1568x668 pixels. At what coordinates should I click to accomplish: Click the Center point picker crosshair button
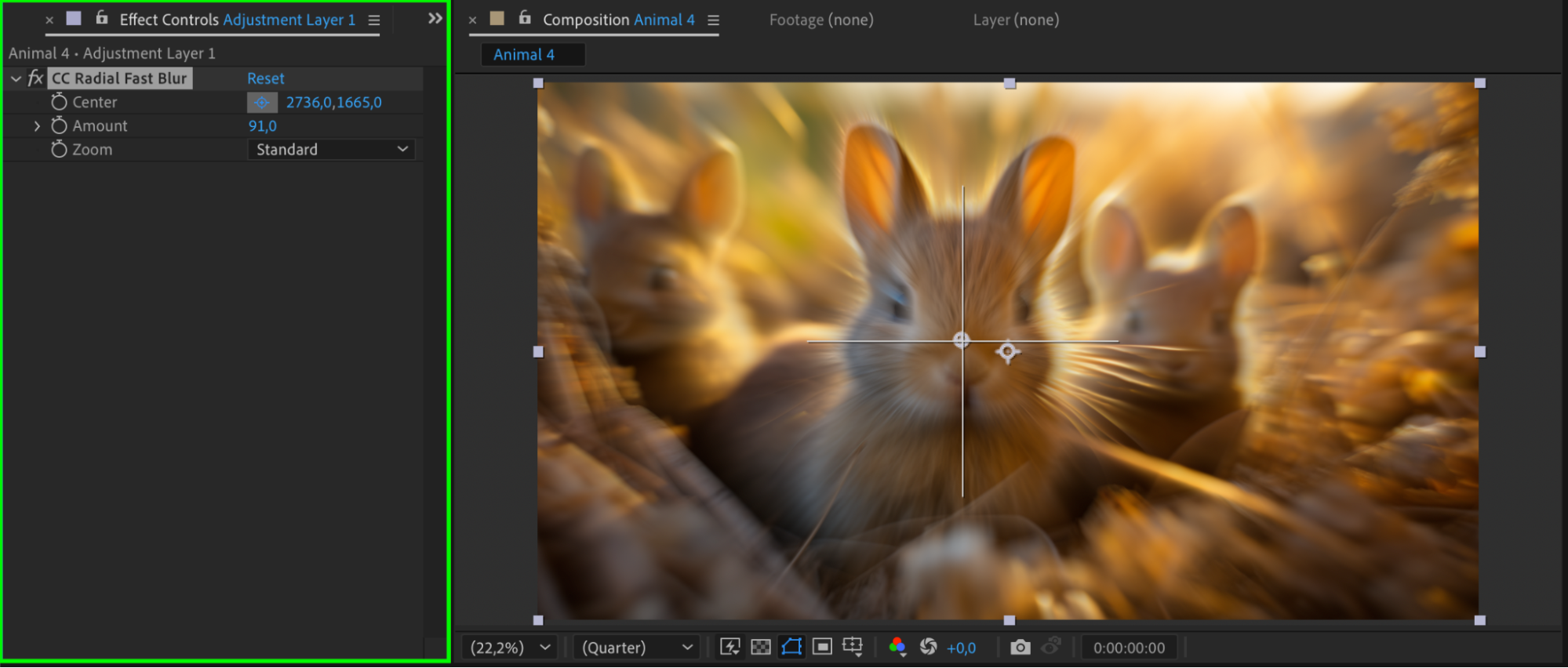coord(262,103)
